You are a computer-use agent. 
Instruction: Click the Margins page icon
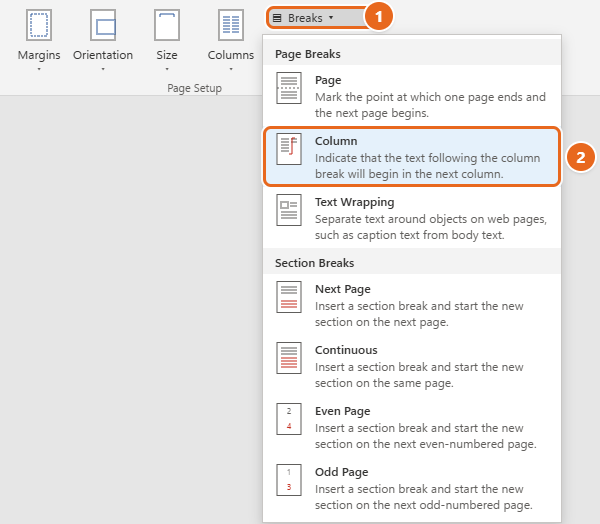click(39, 25)
